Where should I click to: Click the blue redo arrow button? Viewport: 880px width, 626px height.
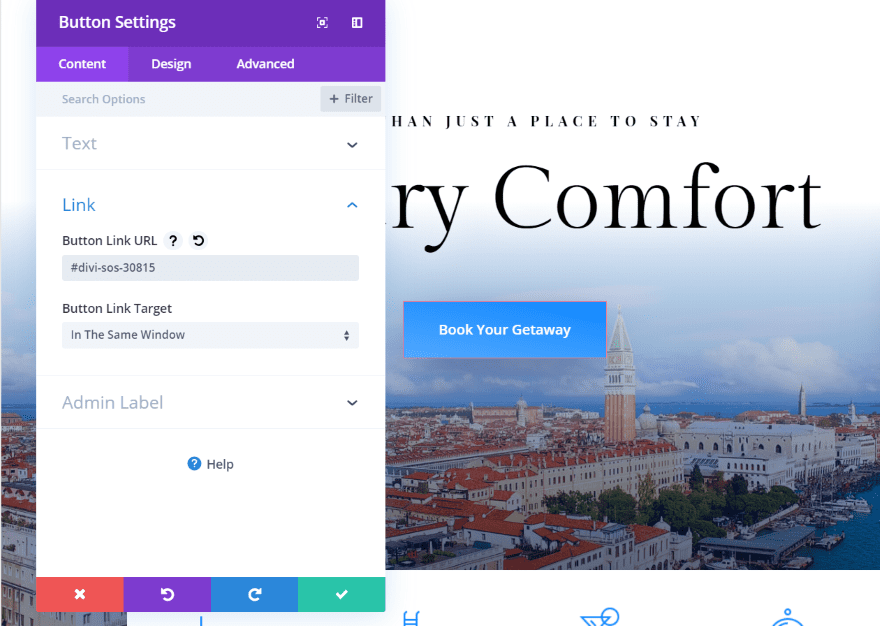coord(254,594)
